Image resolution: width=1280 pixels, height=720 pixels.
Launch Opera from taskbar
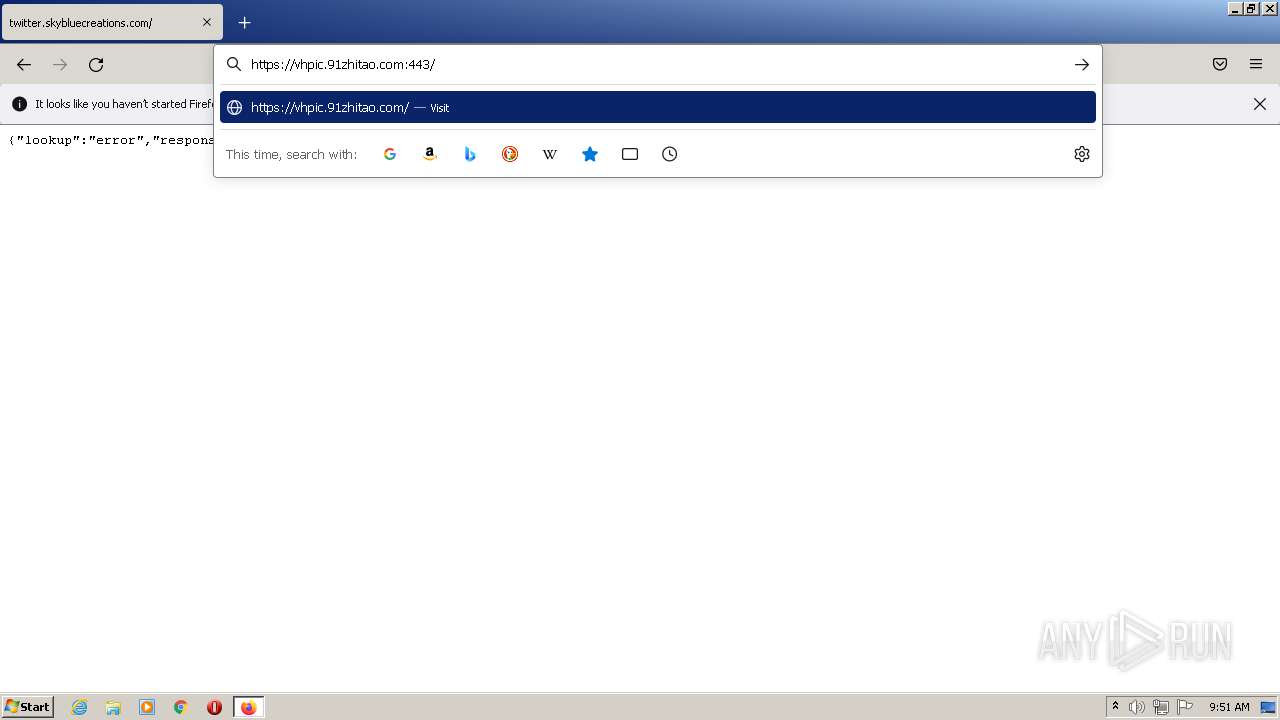tap(214, 707)
